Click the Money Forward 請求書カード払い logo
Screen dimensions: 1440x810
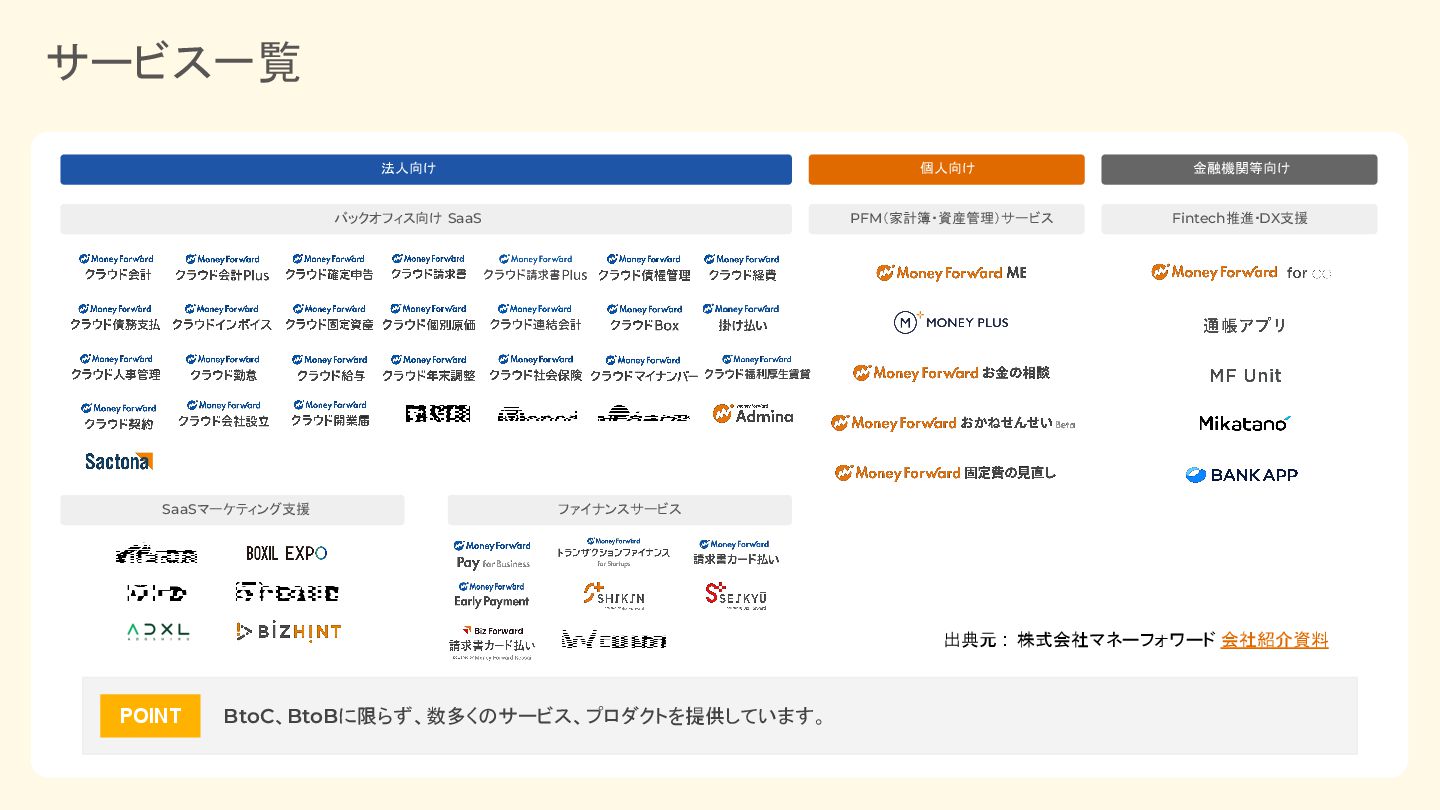pyautogui.click(x=736, y=552)
